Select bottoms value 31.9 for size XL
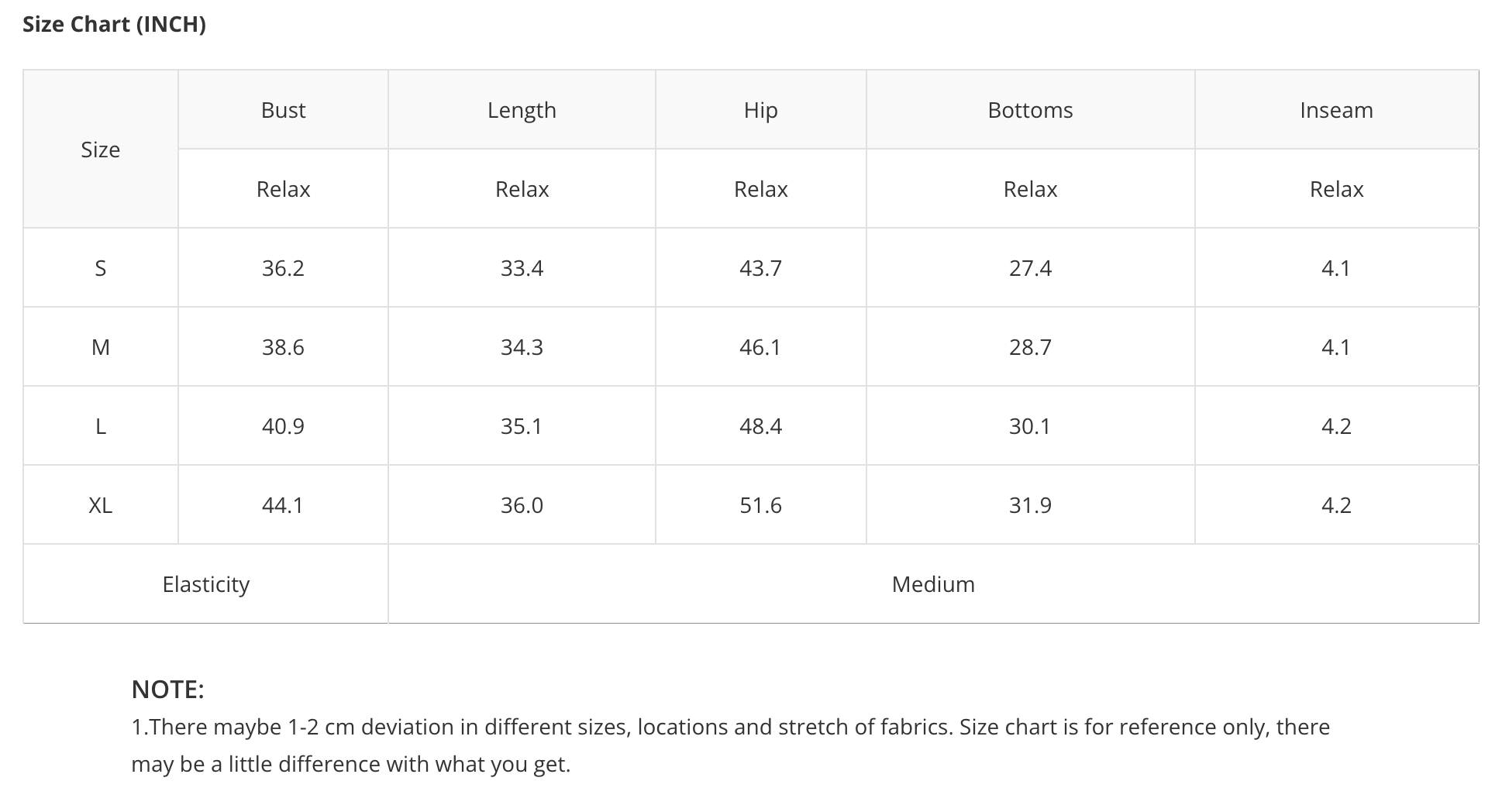The image size is (1502, 812). [x=1030, y=505]
